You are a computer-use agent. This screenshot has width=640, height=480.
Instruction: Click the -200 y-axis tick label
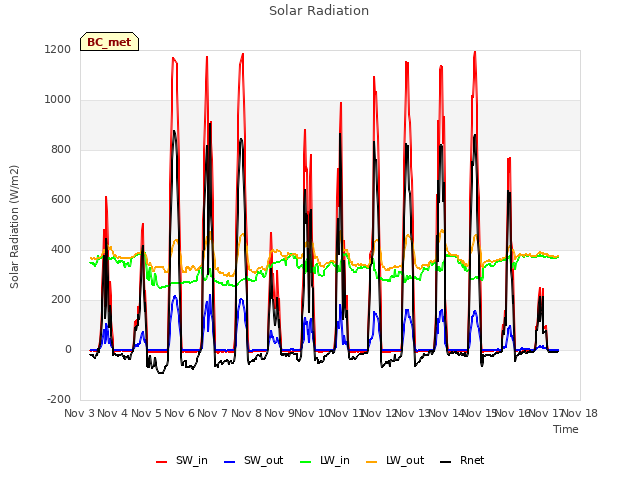[59, 400]
